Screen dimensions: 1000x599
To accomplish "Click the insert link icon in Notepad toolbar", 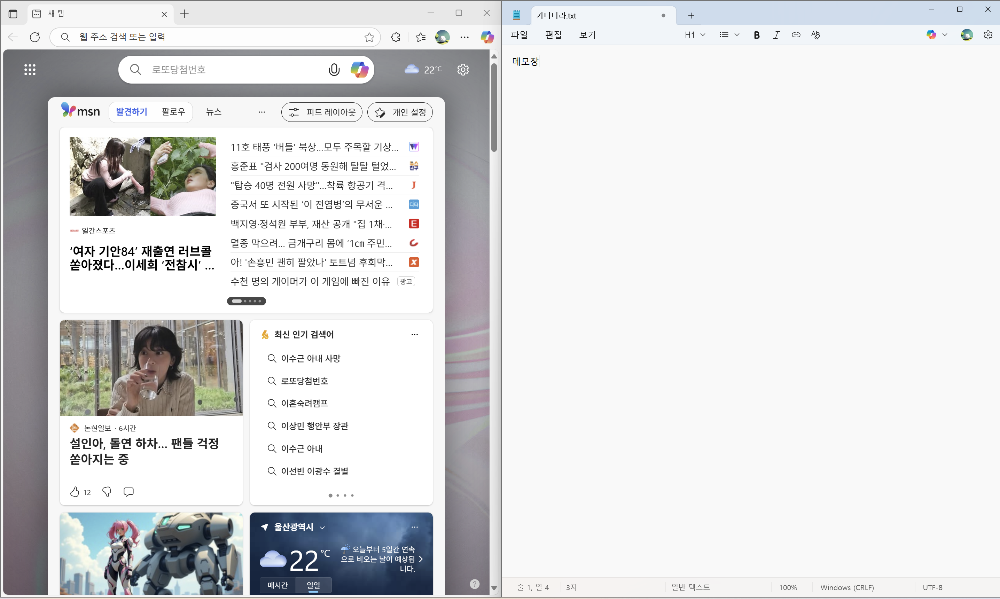I will [795, 34].
